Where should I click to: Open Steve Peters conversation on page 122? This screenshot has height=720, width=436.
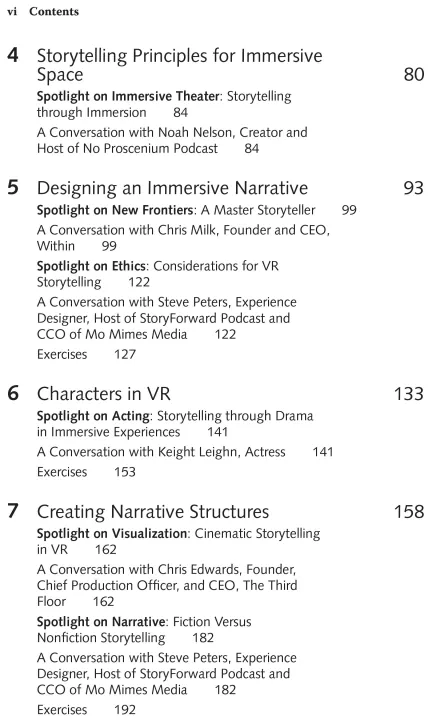[167, 318]
